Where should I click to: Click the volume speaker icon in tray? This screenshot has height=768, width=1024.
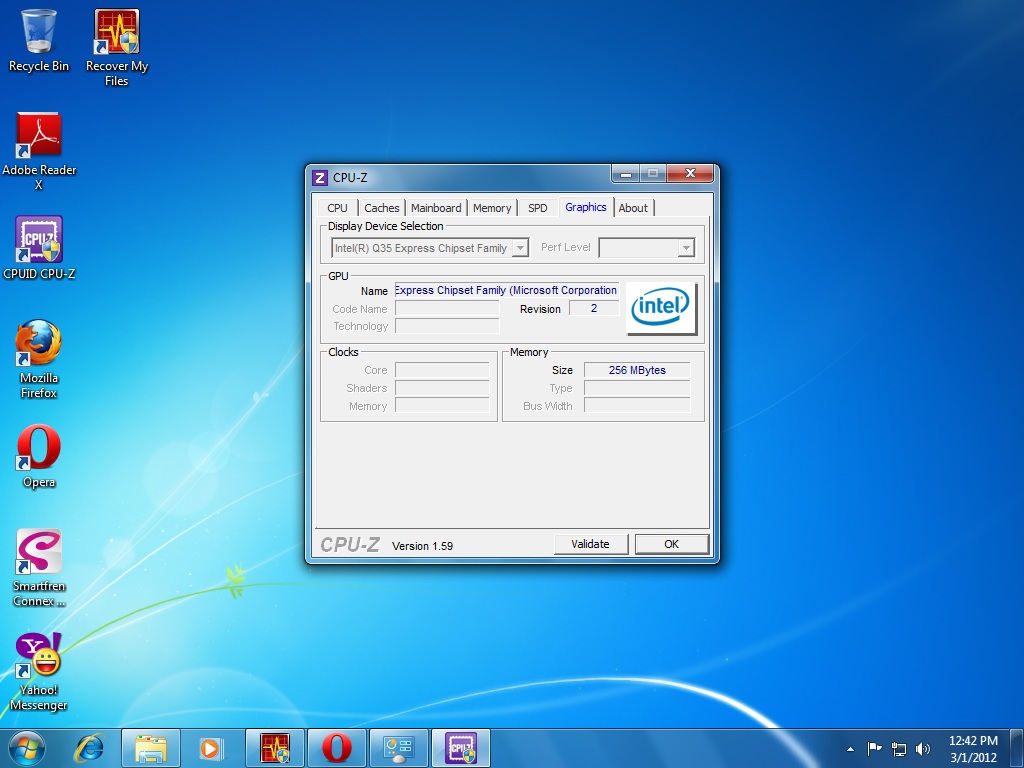point(922,748)
